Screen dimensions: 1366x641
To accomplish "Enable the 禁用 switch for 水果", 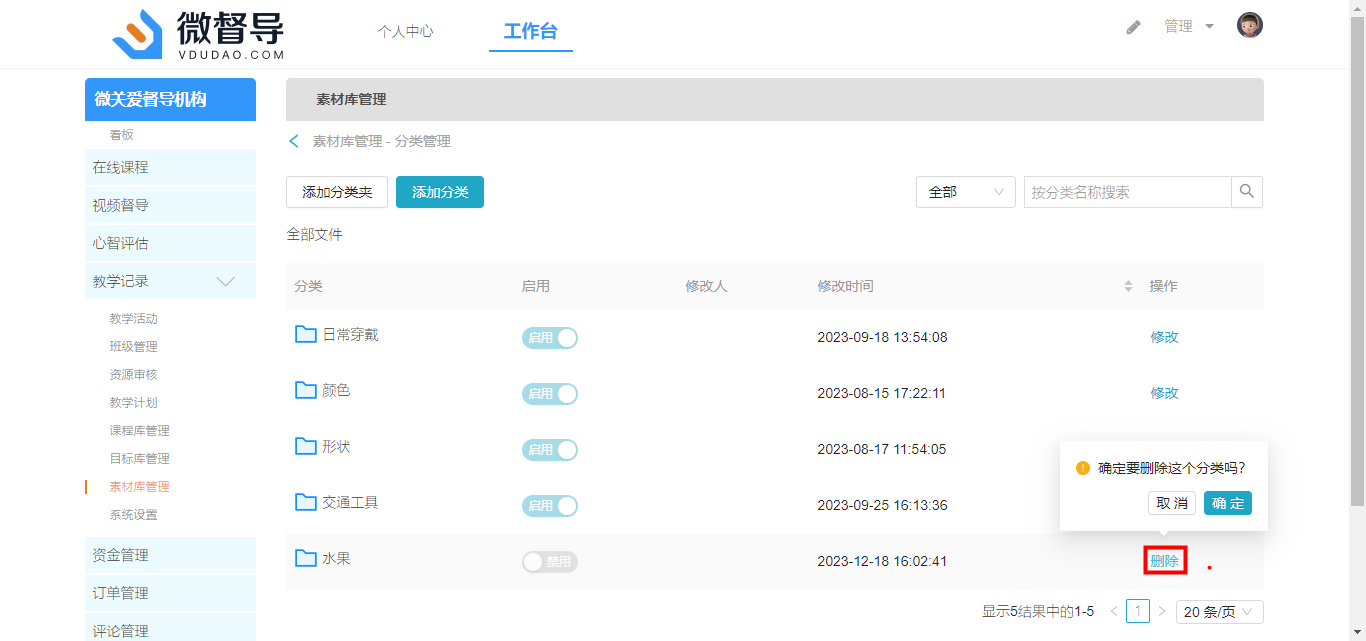I will [x=550, y=562].
